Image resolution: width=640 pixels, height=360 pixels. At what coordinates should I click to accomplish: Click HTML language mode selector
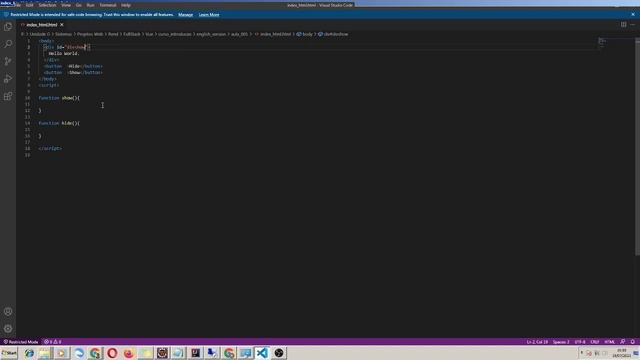pyautogui.click(x=609, y=342)
